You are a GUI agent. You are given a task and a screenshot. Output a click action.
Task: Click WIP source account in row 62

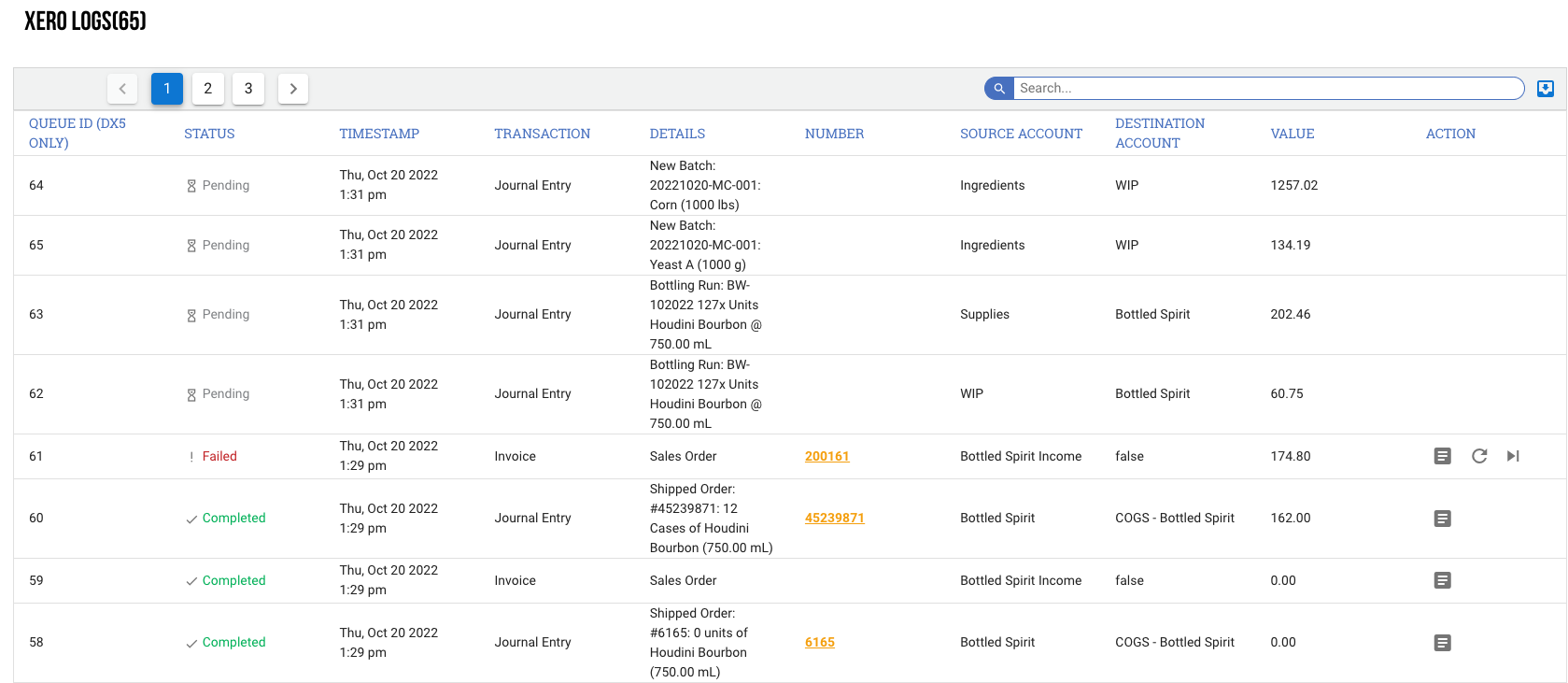(x=971, y=393)
